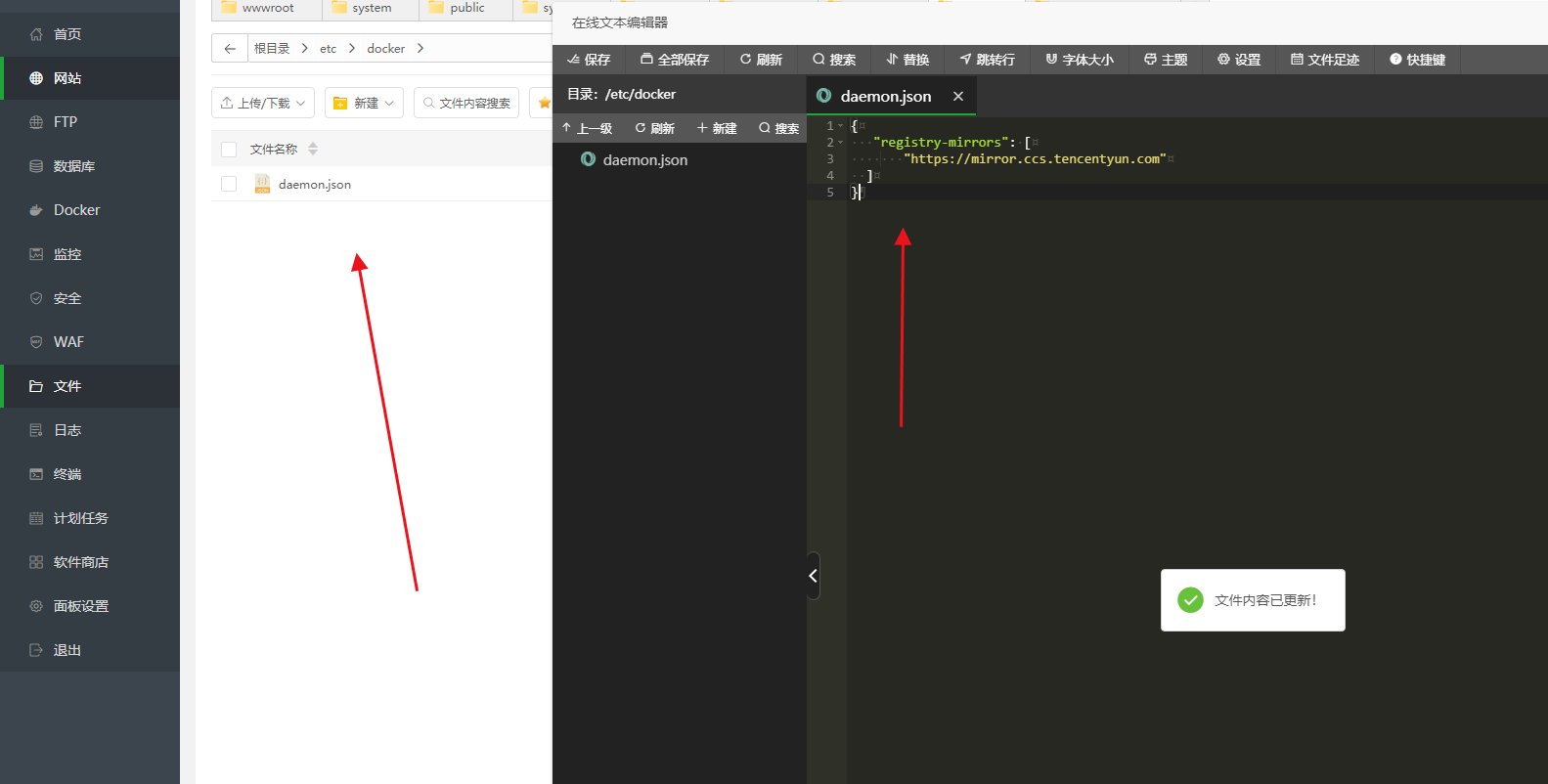Viewport: 1548px width, 784px height.
Task: Click 全部保存 save all in editor toolbar
Action: 675,60
